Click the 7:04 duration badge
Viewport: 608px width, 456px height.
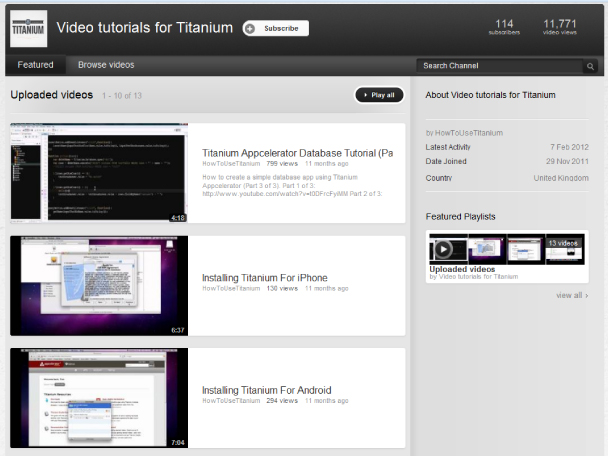tap(178, 442)
